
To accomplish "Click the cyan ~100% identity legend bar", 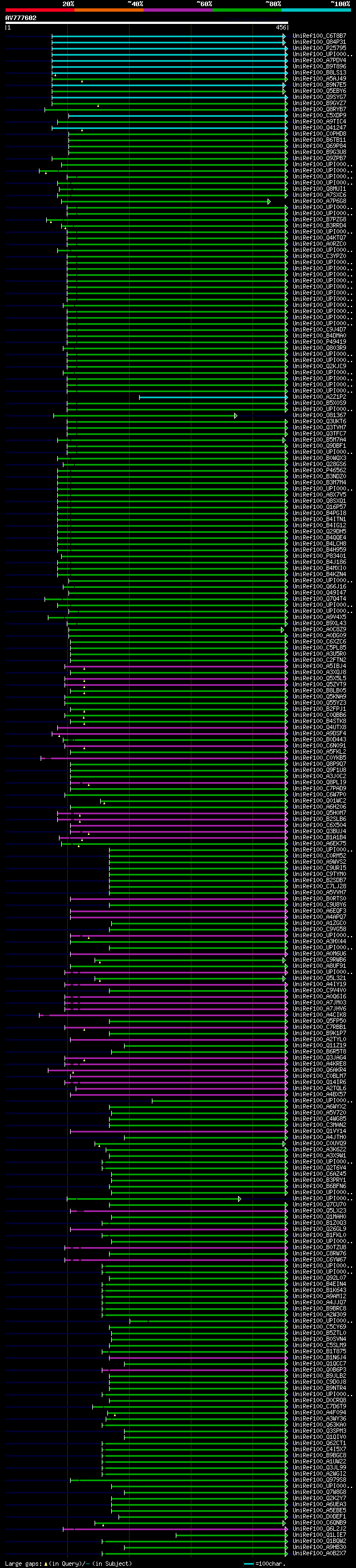I will 316,10.
